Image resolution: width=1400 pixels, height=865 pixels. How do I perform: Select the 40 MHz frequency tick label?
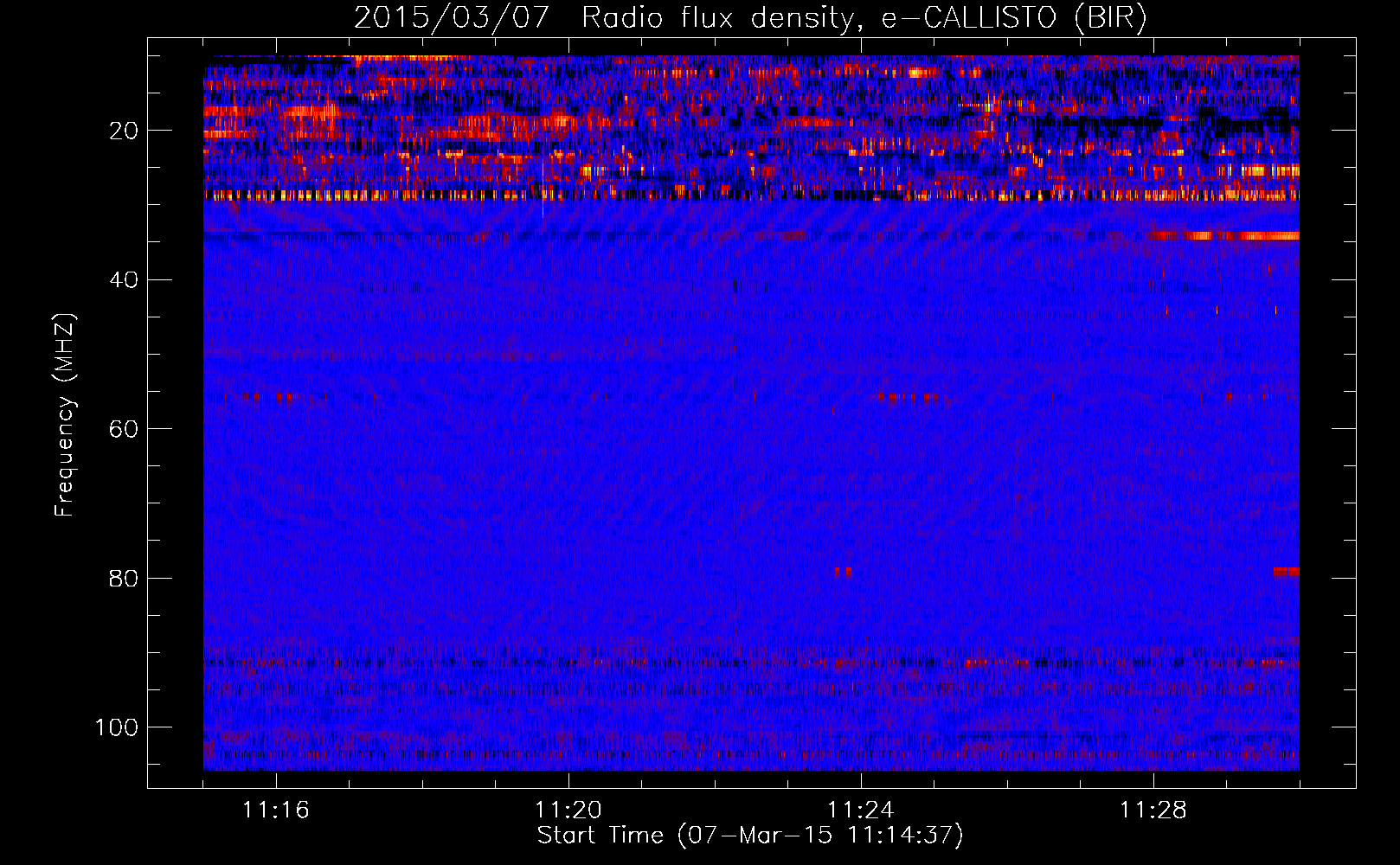pyautogui.click(x=125, y=280)
